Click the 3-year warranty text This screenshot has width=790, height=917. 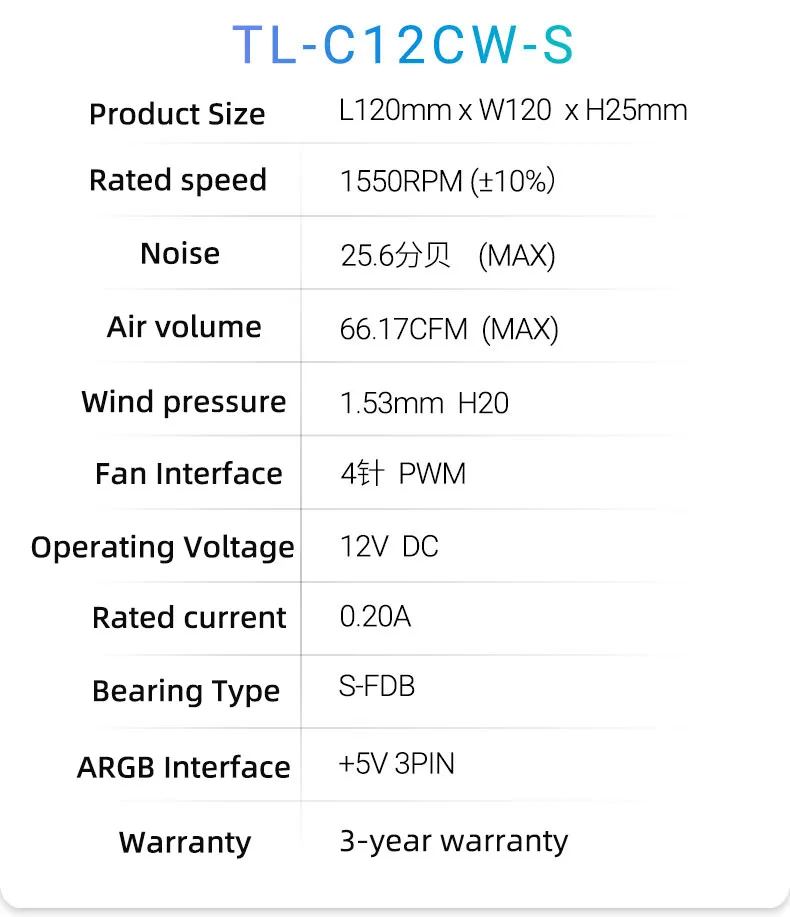point(454,841)
